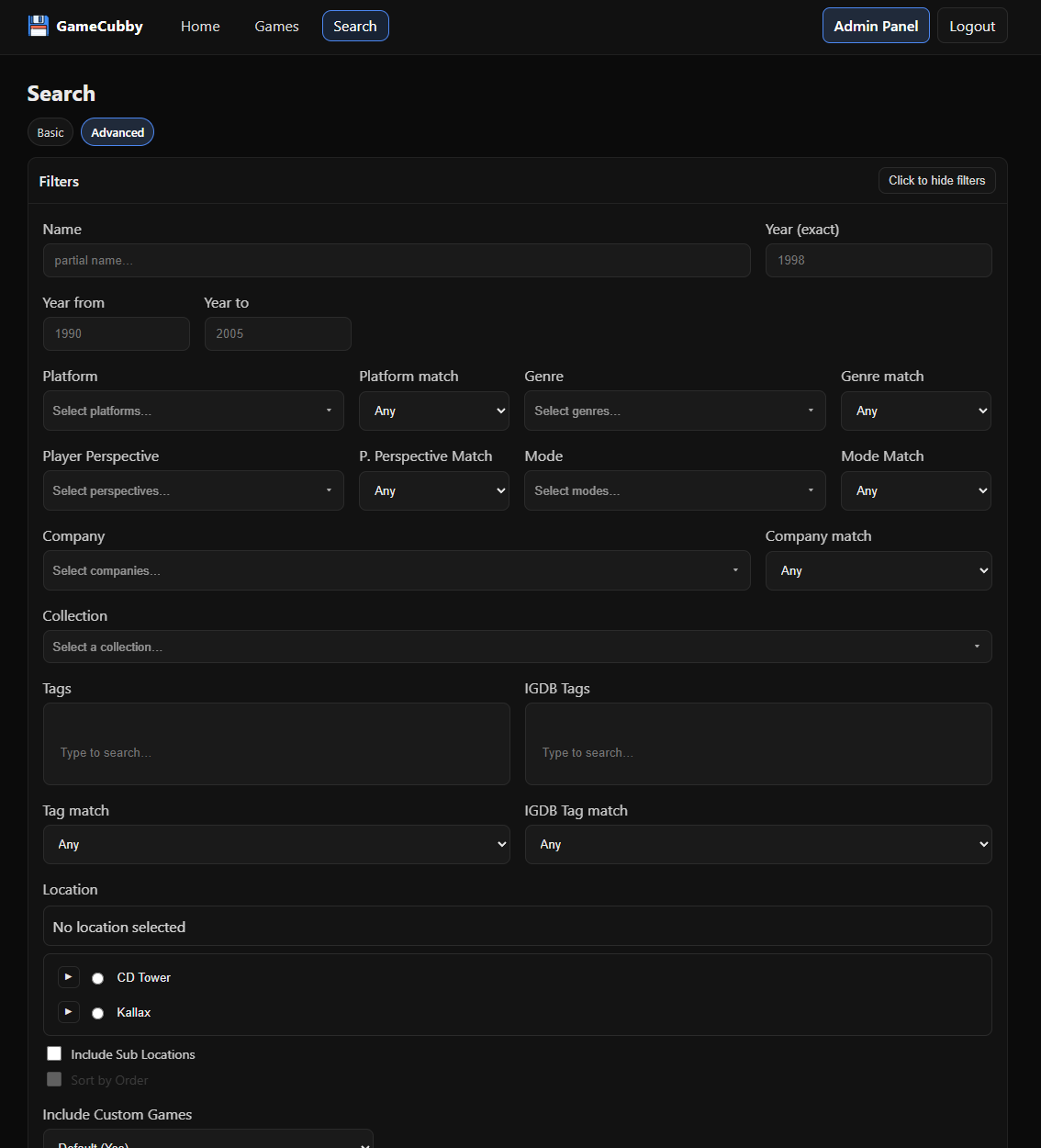Select the CD Tower radio button

click(x=98, y=978)
